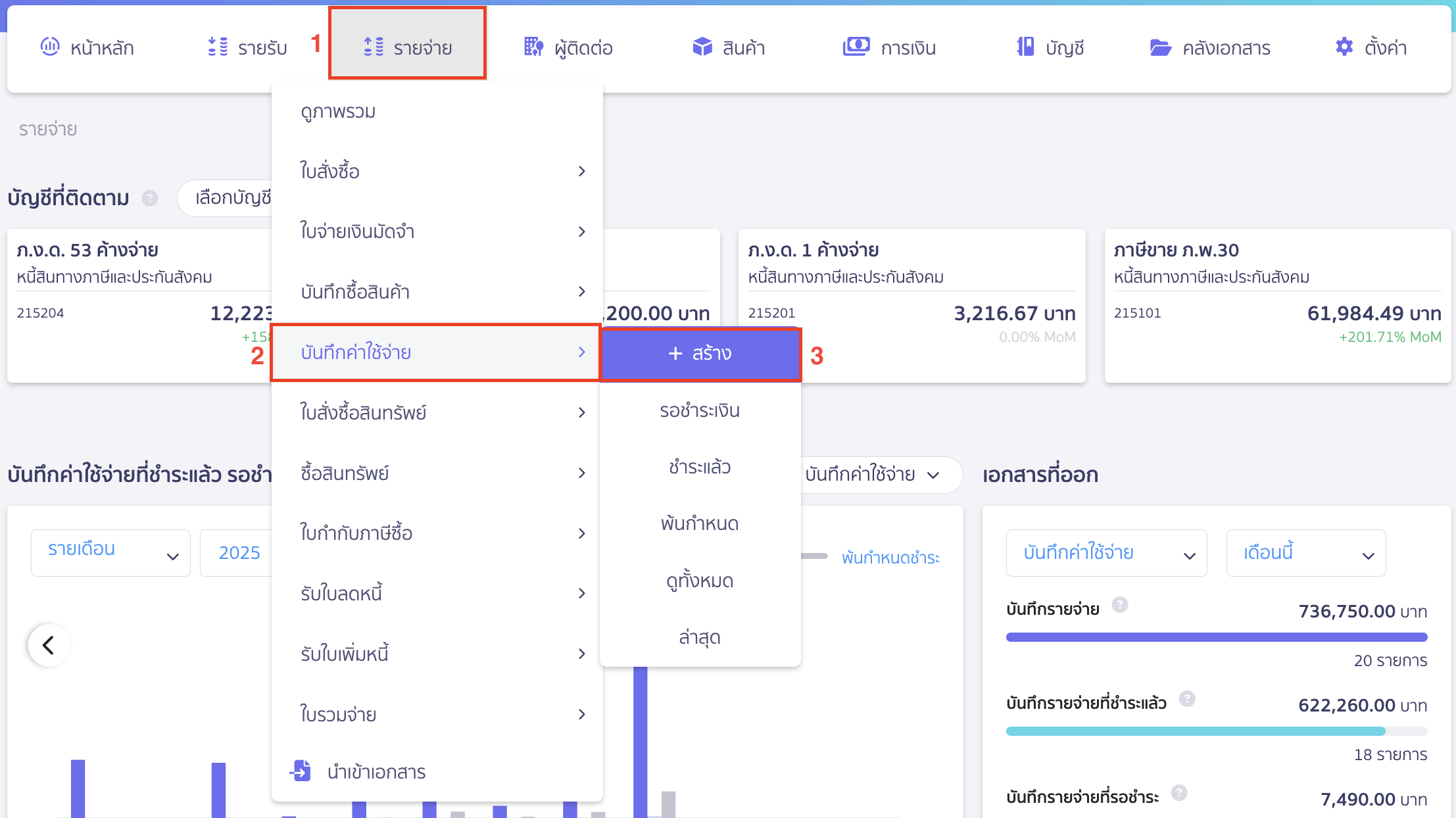The width and height of the screenshot is (1456, 818).
Task: Open the คลังเอกสาร document storage icon
Action: (x=1162, y=47)
